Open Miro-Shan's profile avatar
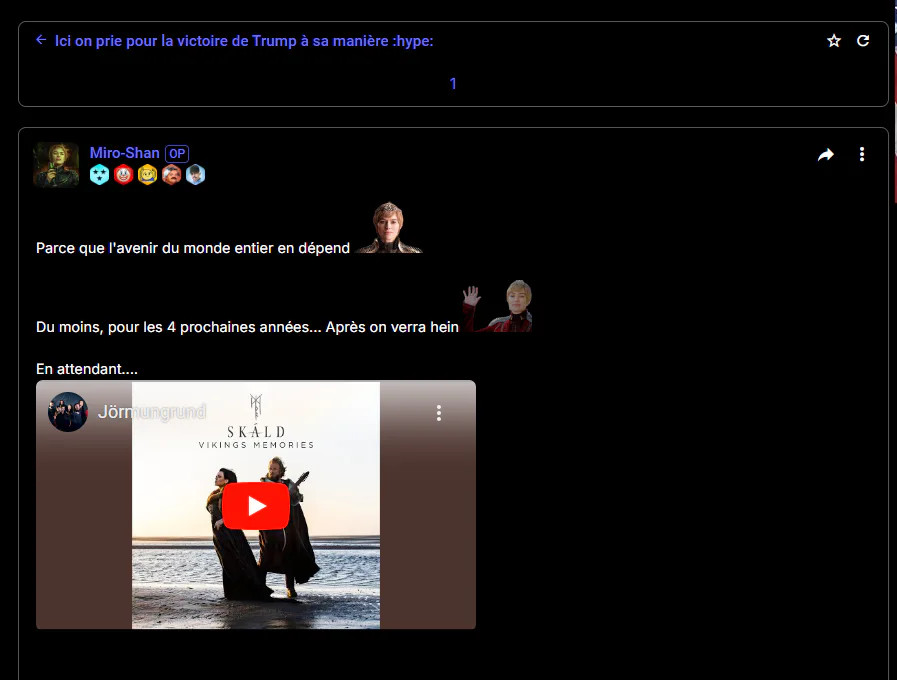 56,165
